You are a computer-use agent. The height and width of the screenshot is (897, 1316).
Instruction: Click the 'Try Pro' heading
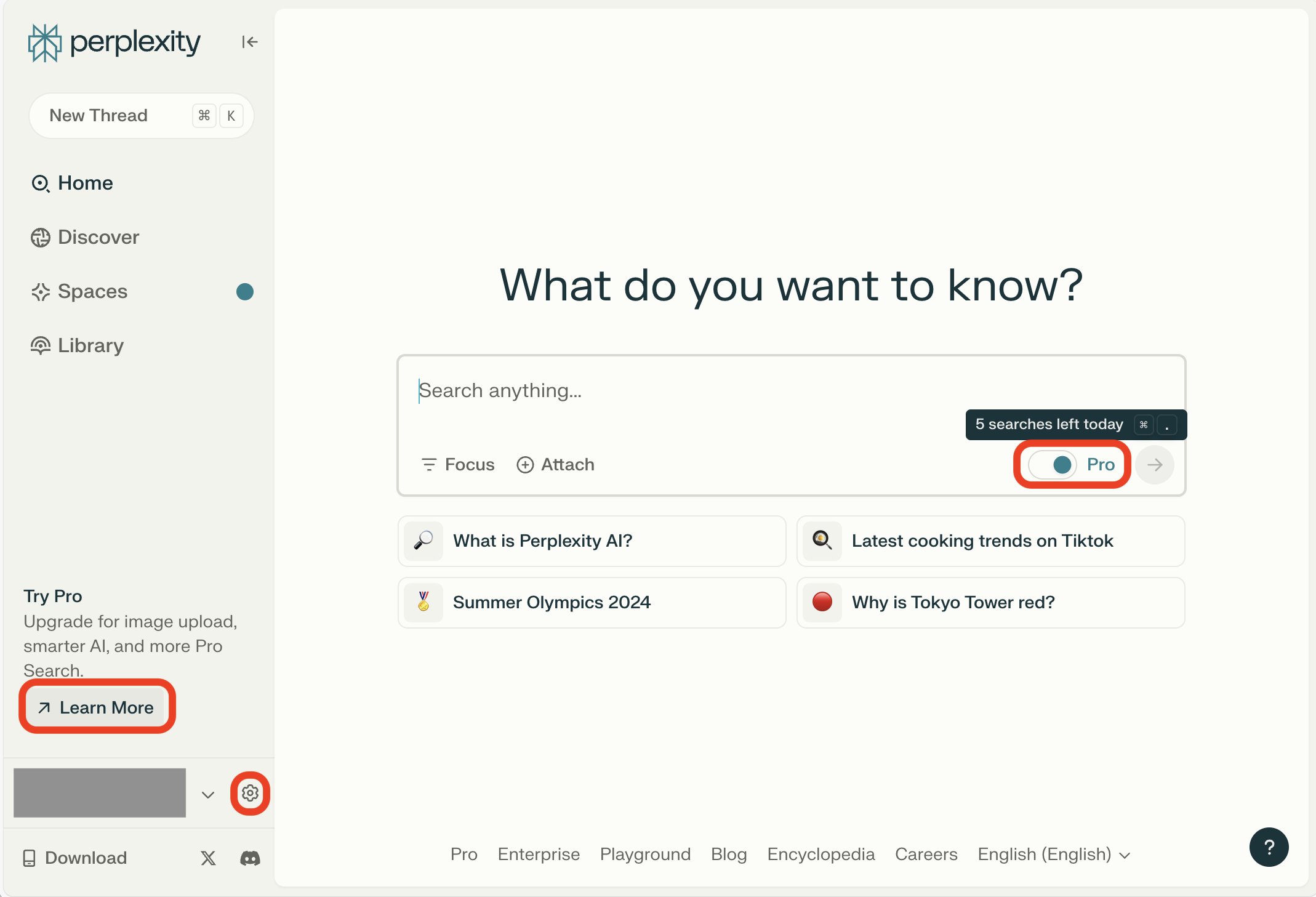(x=53, y=597)
